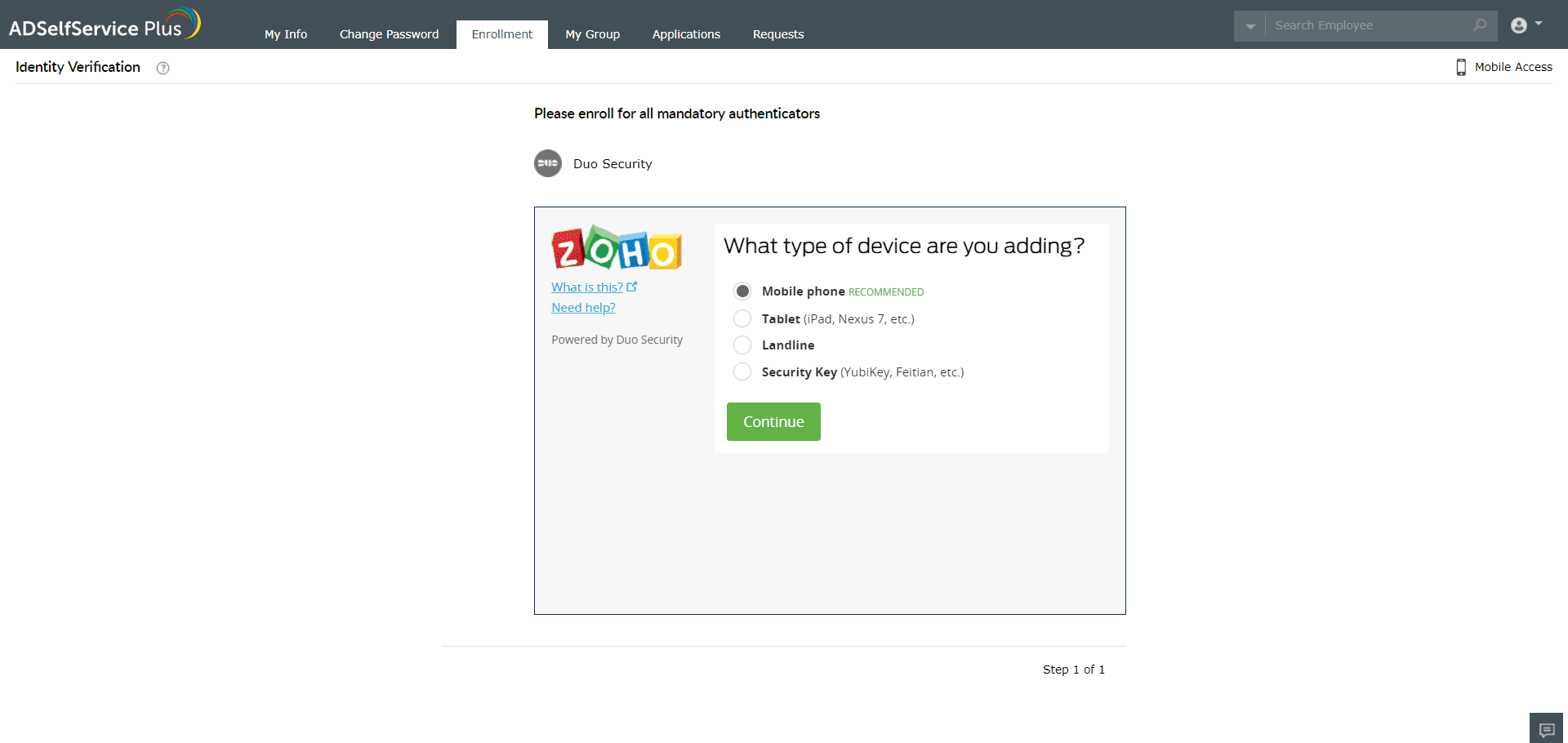Open the help tooltip beside Identity Verification
The image size is (1568, 743).
pos(163,67)
